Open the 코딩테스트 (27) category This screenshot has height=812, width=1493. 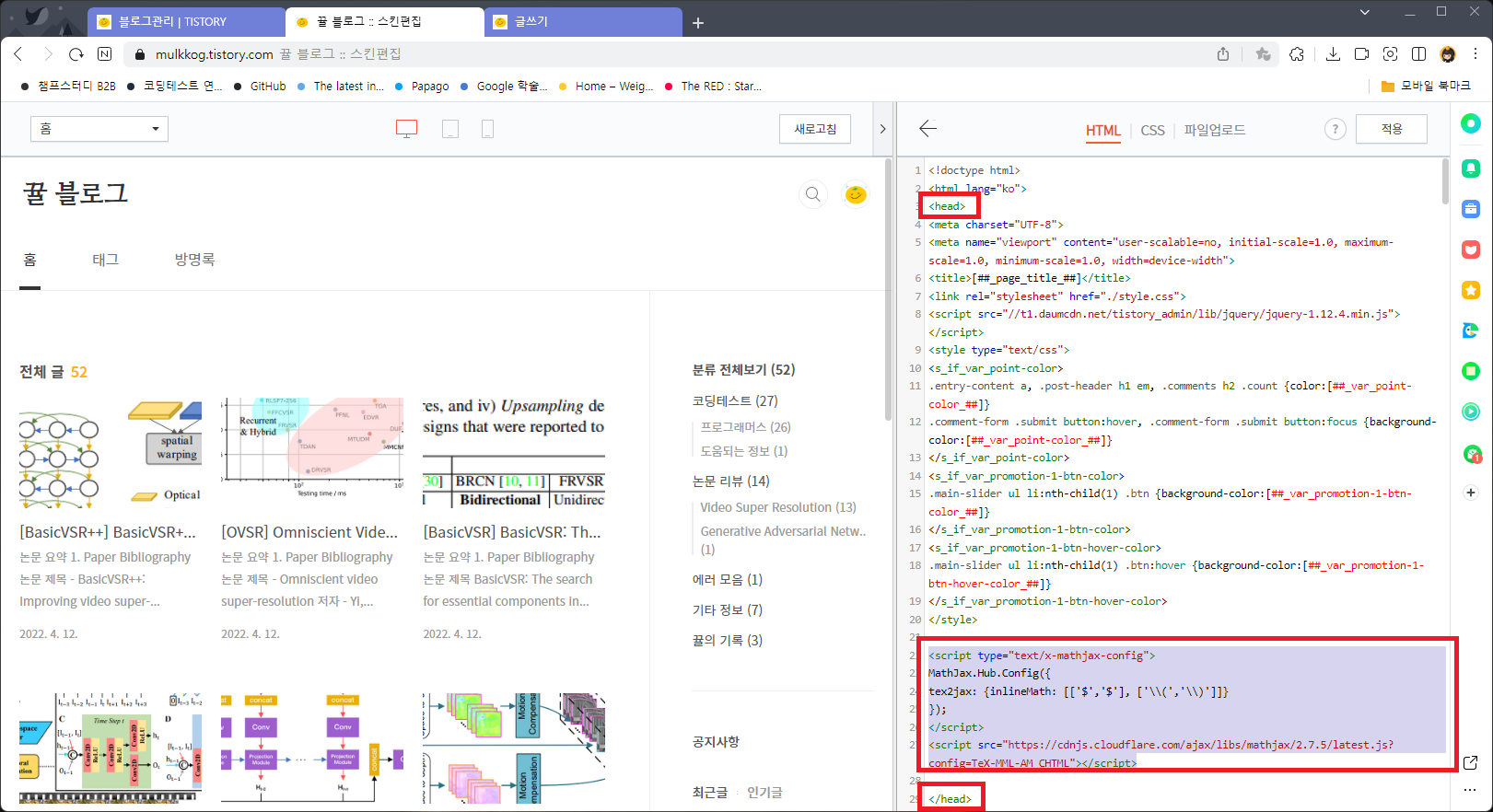point(735,400)
